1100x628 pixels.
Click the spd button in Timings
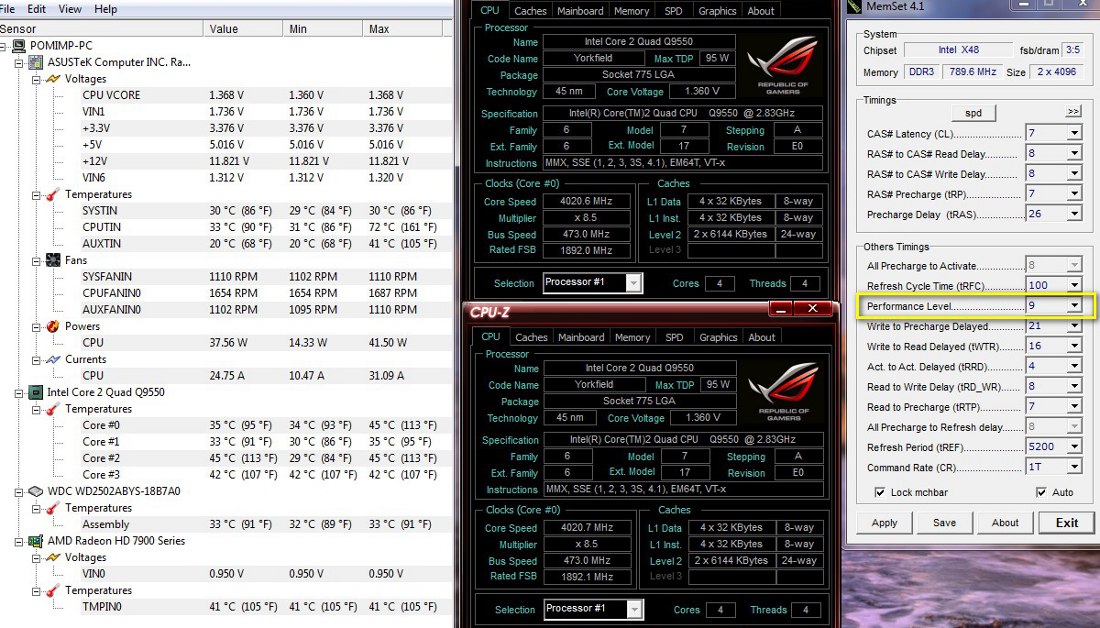(973, 113)
